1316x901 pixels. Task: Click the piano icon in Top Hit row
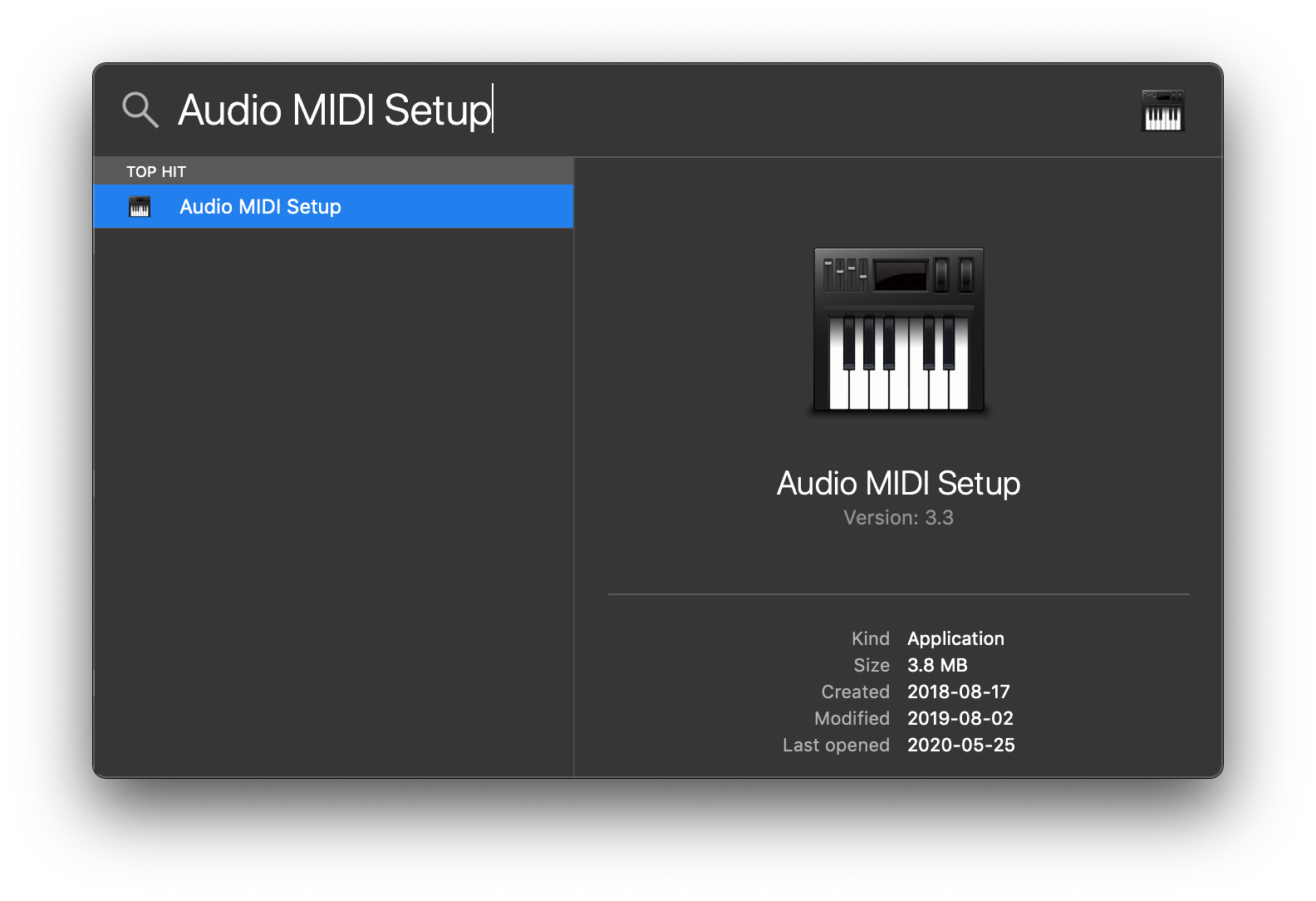tap(140, 207)
